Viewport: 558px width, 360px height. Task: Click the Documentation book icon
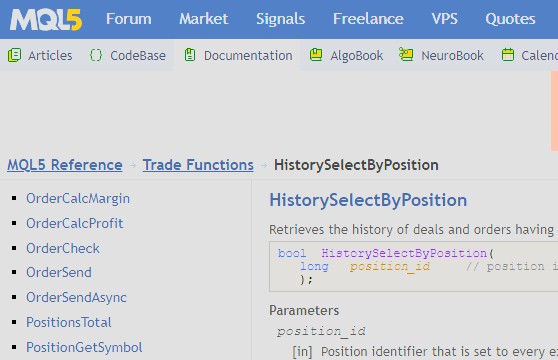(x=190, y=55)
